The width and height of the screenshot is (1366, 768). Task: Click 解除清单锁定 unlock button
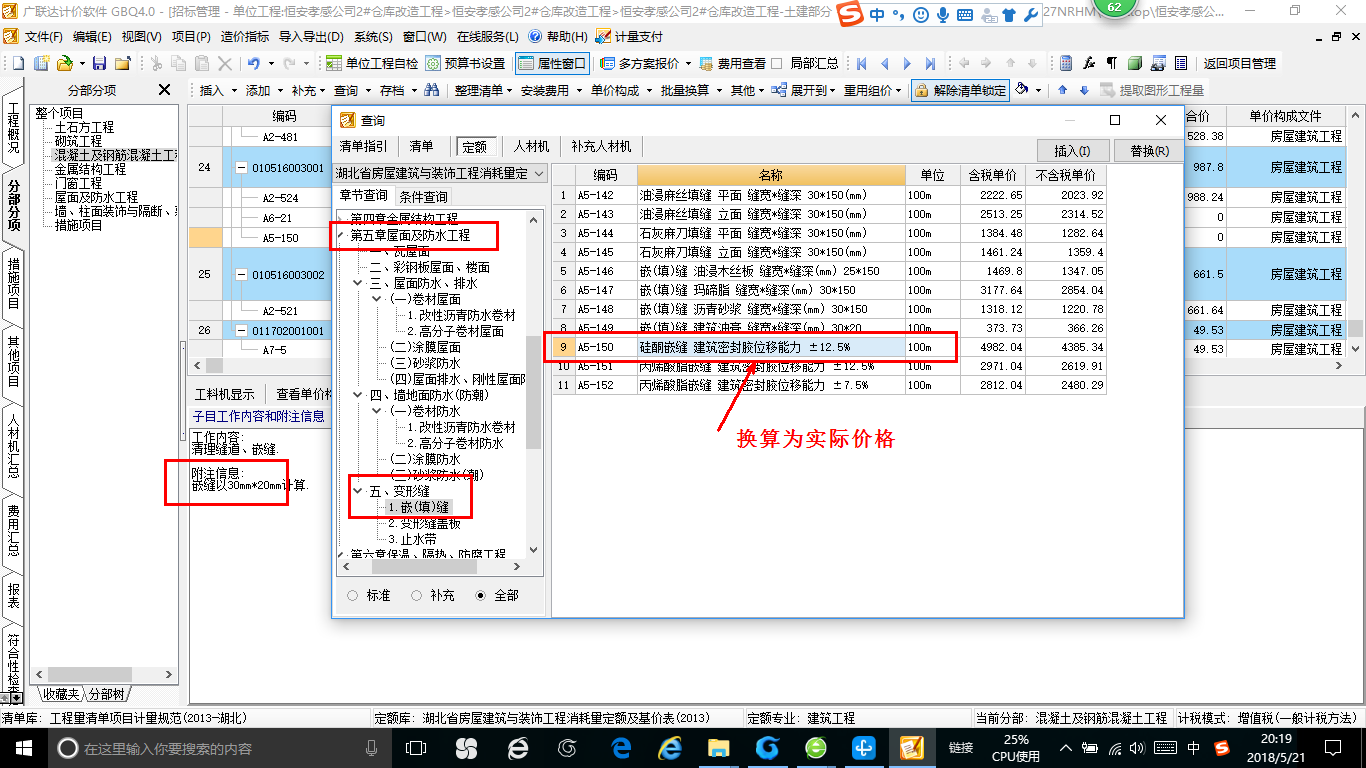(959, 90)
